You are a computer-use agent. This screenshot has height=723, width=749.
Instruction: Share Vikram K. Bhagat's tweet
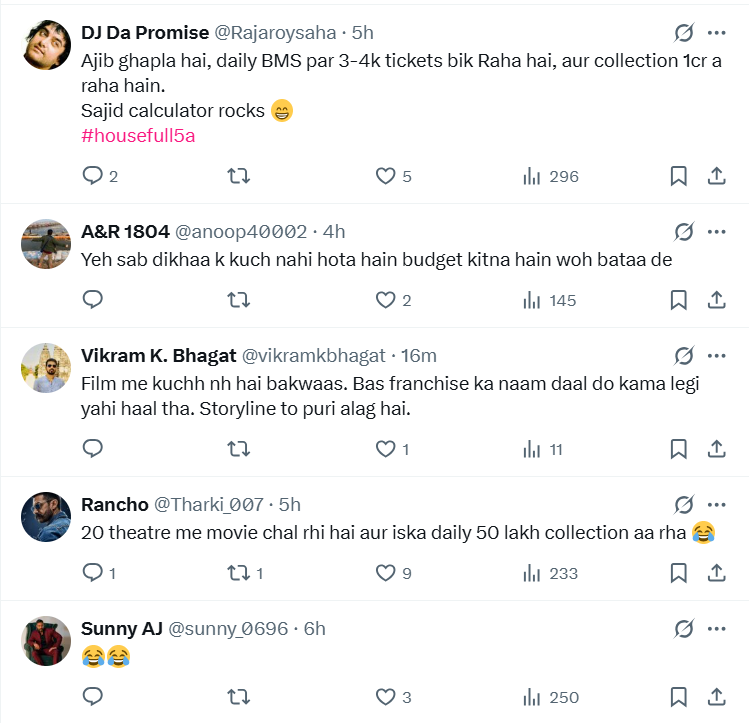click(717, 449)
